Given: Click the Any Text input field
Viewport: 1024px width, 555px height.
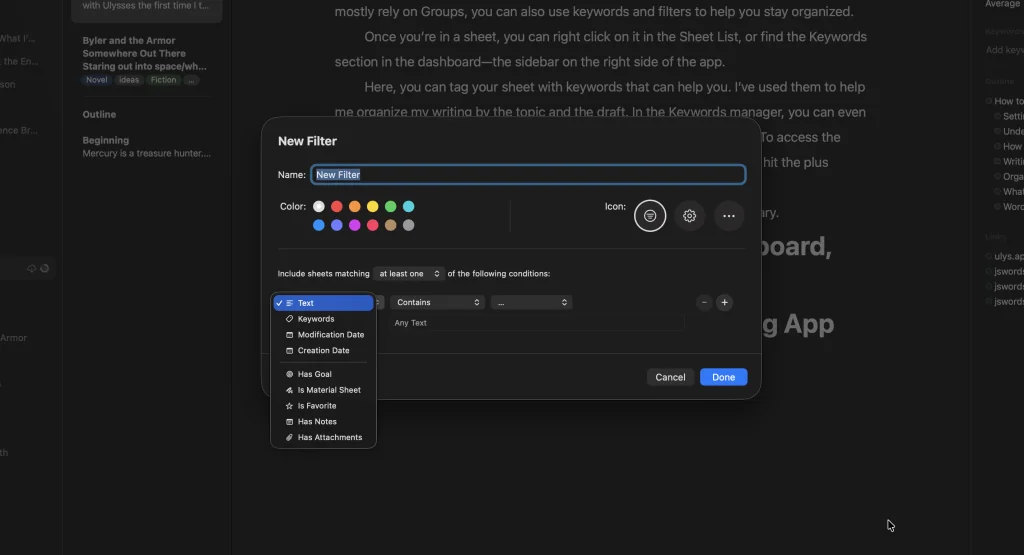Looking at the screenshot, I should tap(537, 323).
